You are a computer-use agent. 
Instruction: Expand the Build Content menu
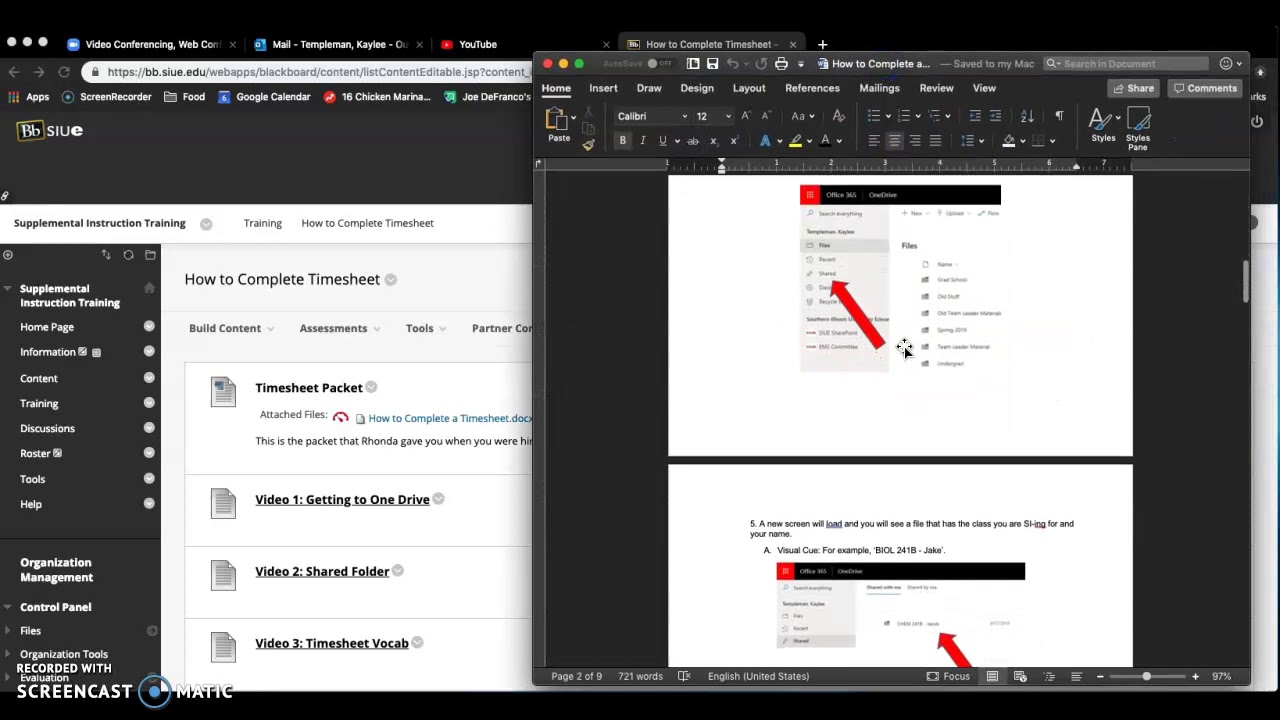(x=231, y=328)
